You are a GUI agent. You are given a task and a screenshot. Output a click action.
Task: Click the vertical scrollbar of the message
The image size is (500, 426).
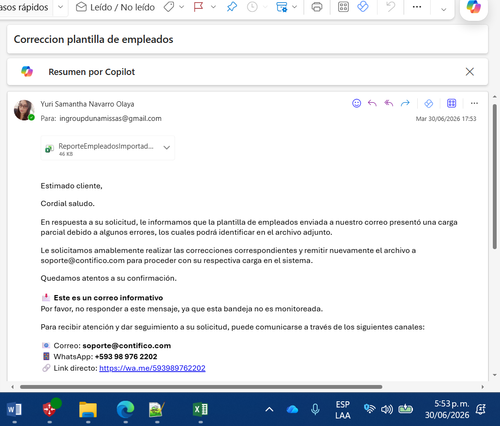[495, 177]
